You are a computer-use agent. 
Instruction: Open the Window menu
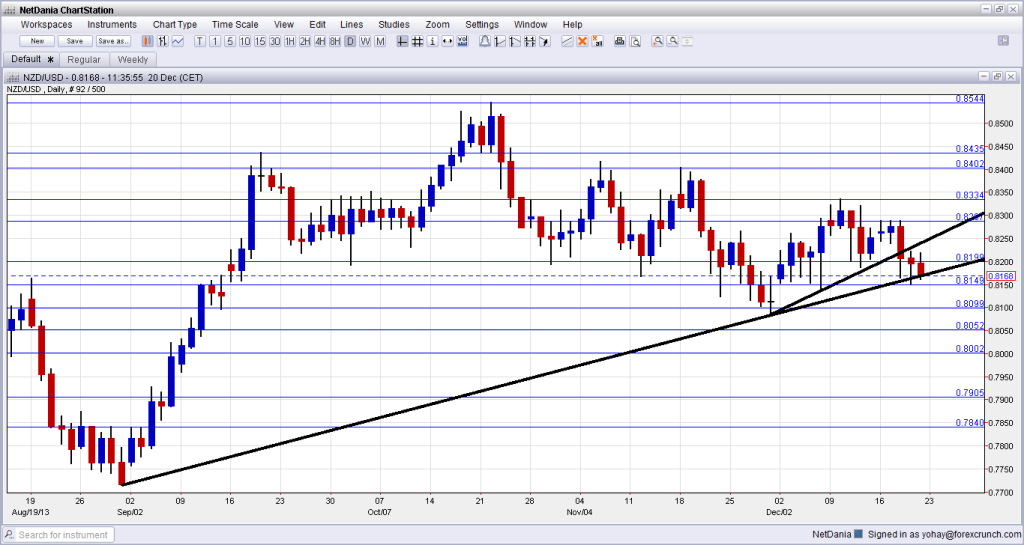[x=530, y=25]
